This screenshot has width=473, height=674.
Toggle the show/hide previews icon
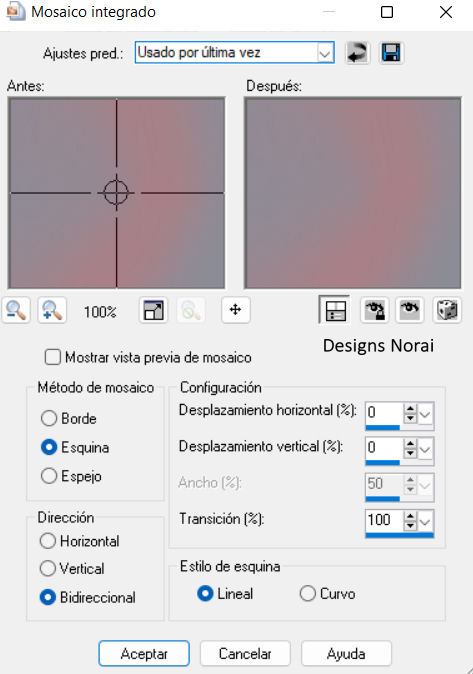coord(335,309)
